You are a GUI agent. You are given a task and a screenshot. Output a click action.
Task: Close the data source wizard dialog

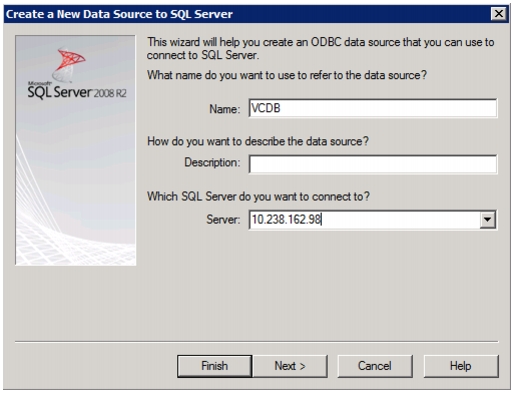[x=499, y=14]
